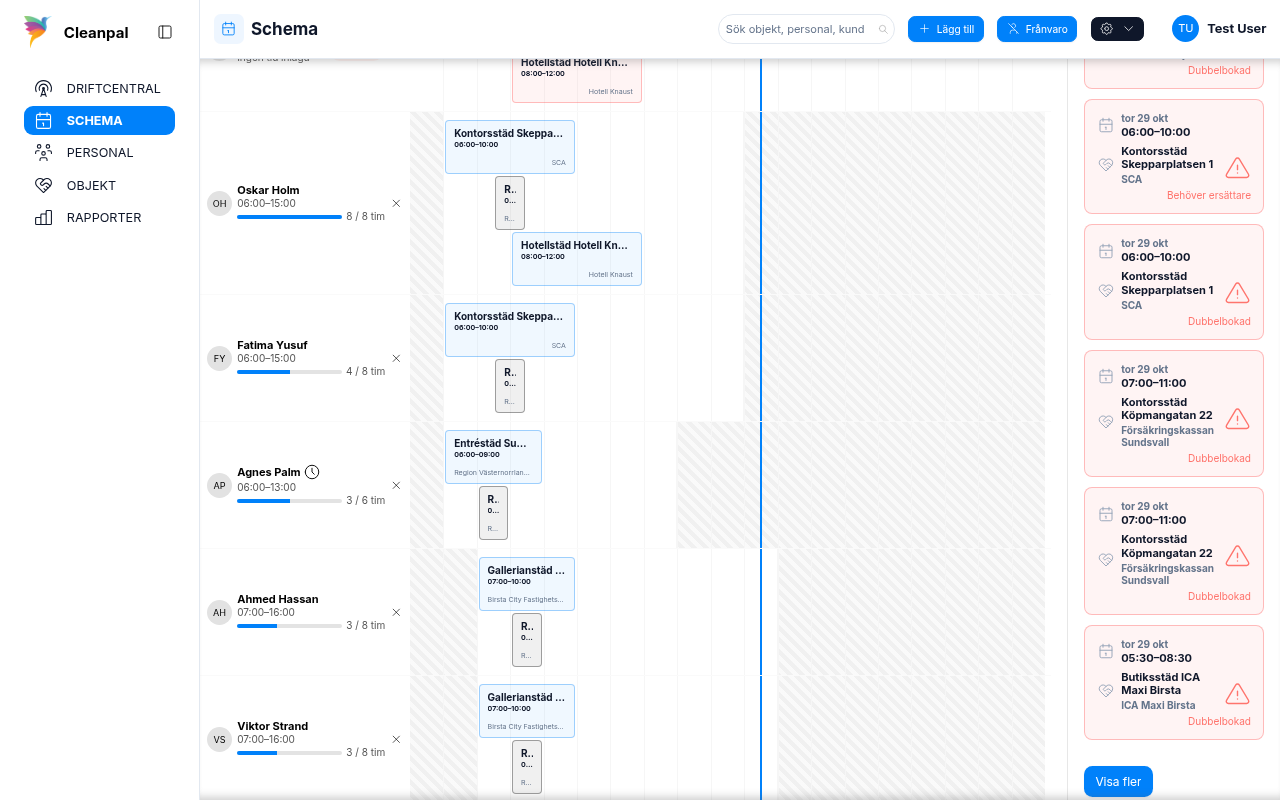This screenshot has width=1280, height=800.
Task: Remove Viktor Strand row with the X
Action: [396, 739]
